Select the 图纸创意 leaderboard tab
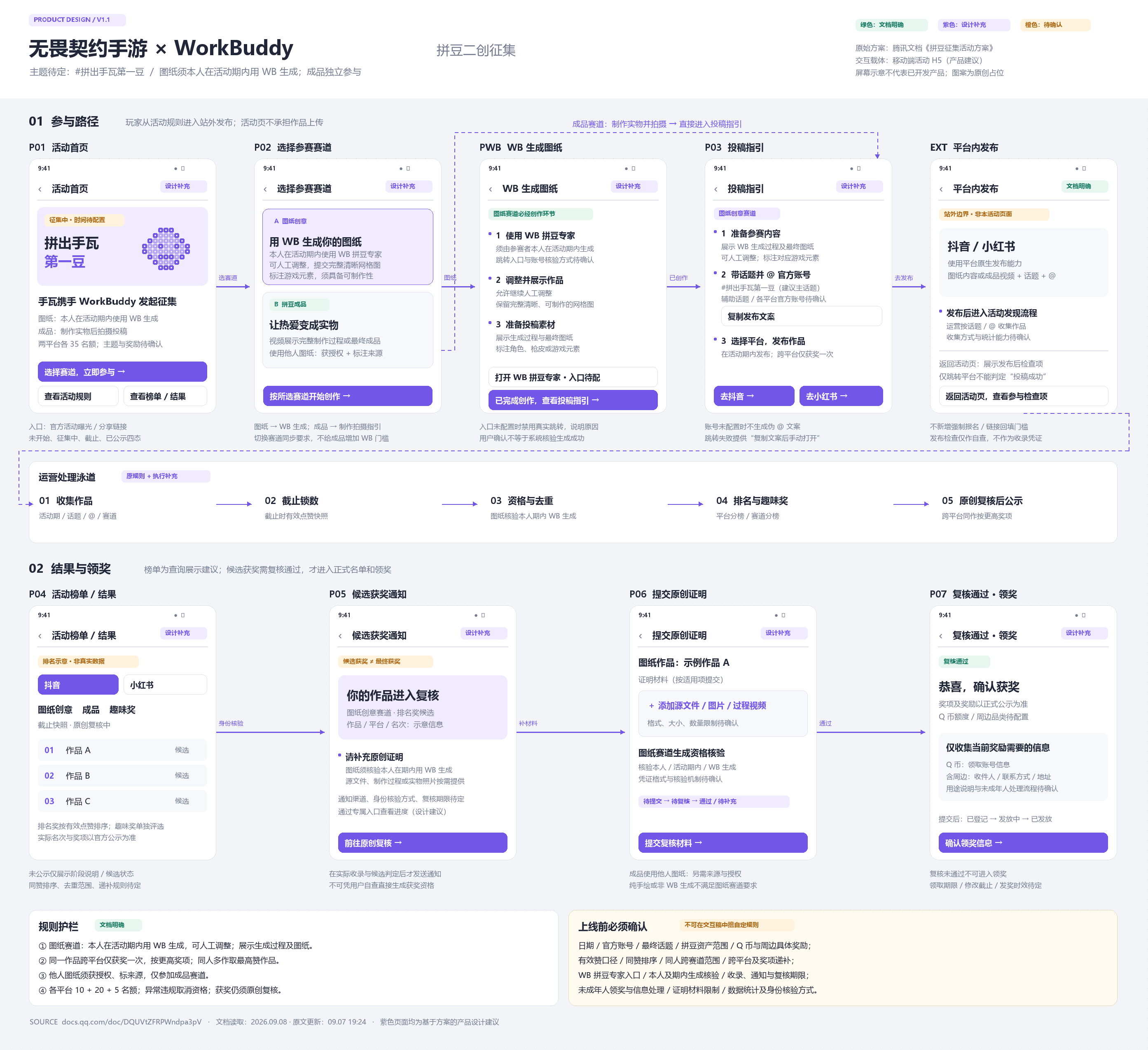Viewport: 1148px width, 1050px height. tap(55, 709)
